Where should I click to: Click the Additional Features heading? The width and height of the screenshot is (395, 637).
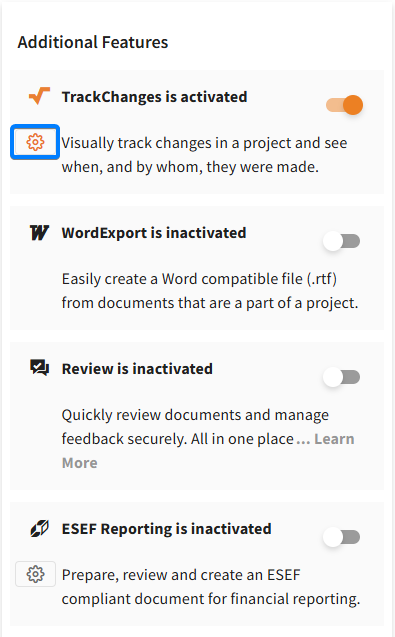click(93, 42)
